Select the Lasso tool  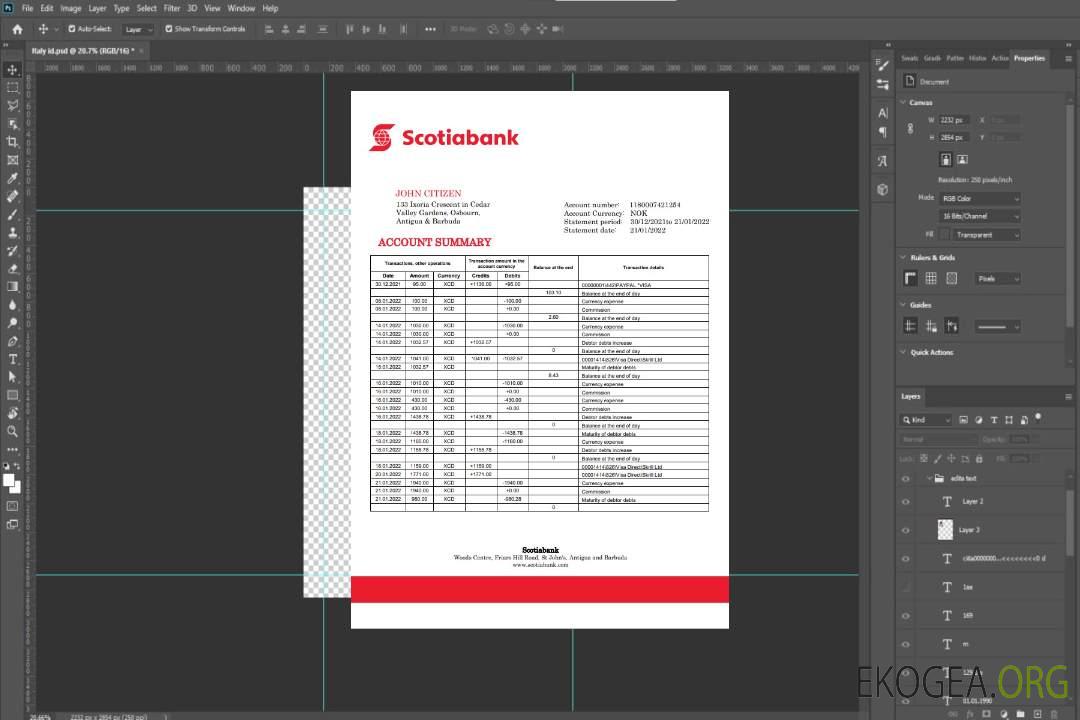[x=12, y=105]
